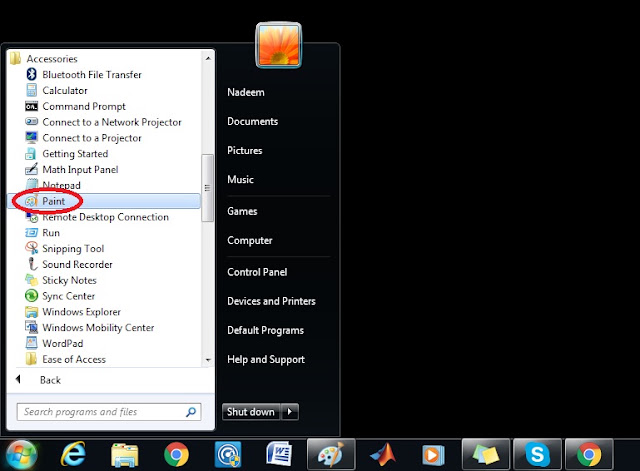Click the Sticky Notes taskbar icon
The width and height of the screenshot is (640, 471).
[x=486, y=454]
